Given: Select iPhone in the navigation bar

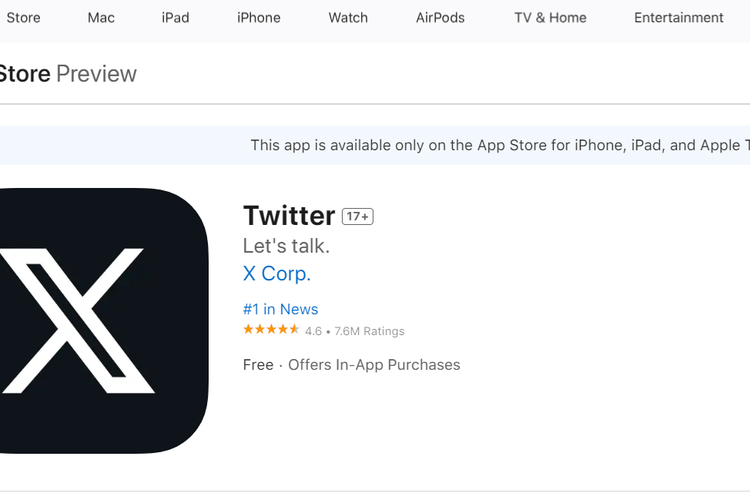Looking at the screenshot, I should 259,18.
